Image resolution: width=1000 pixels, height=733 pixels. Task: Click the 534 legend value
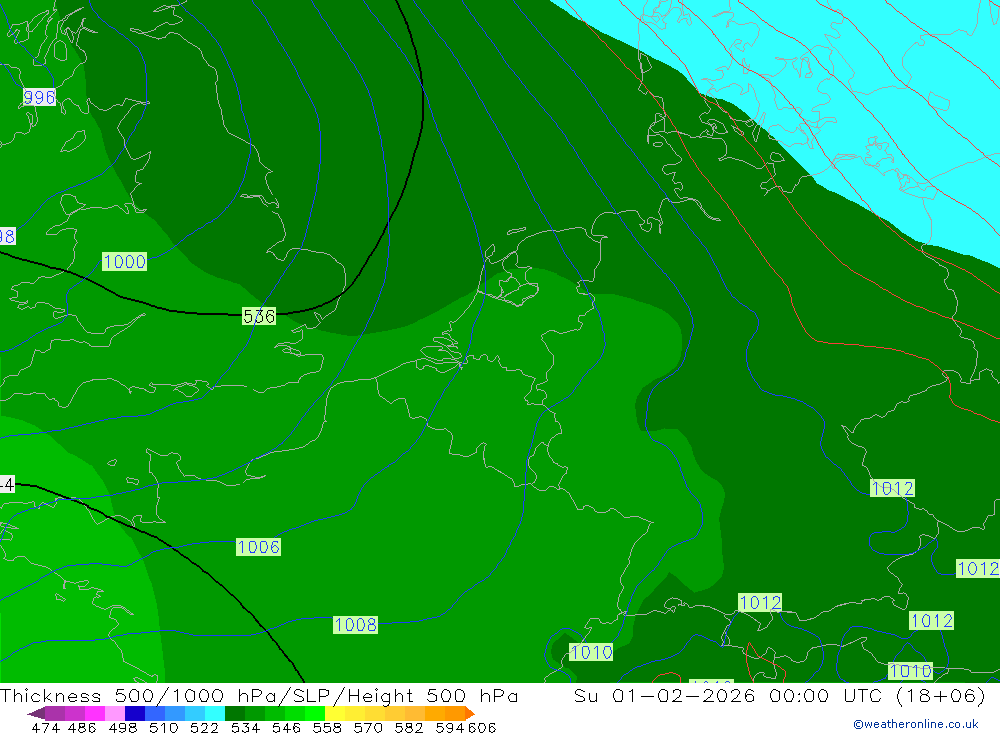point(245,727)
